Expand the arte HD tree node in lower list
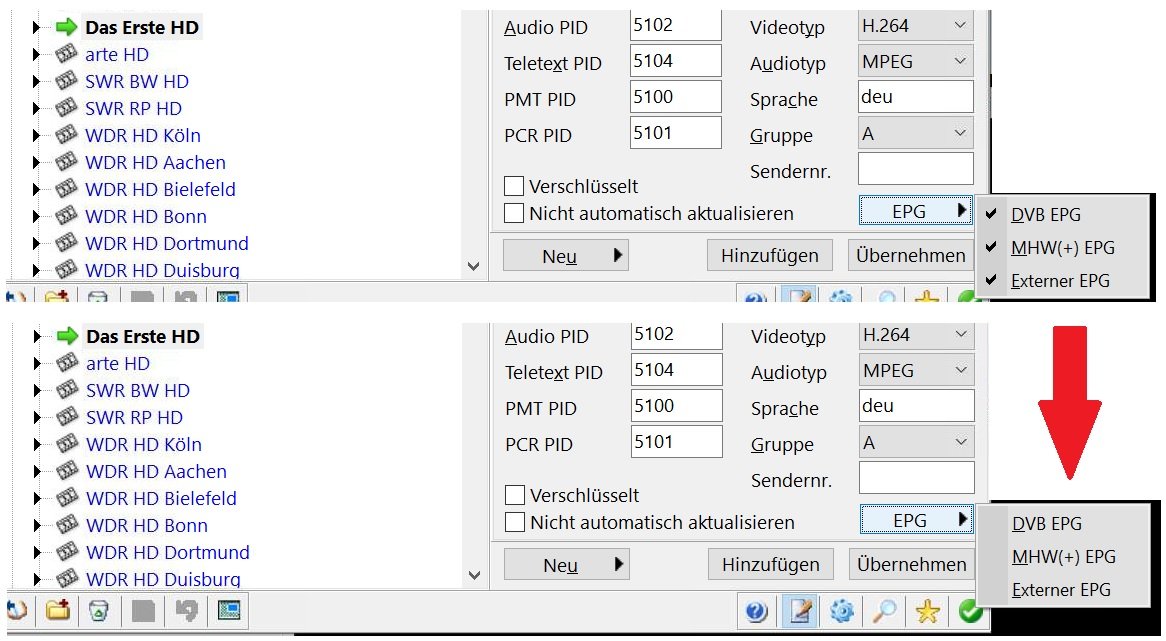Image resolution: width=1166 pixels, height=641 pixels. (38, 364)
